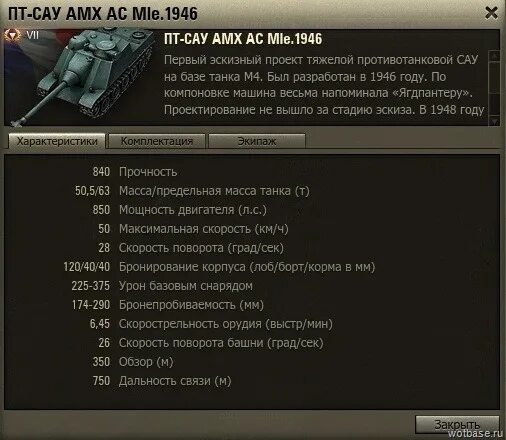Click the description scrollbar track
506x440 pixels.
click(x=495, y=89)
